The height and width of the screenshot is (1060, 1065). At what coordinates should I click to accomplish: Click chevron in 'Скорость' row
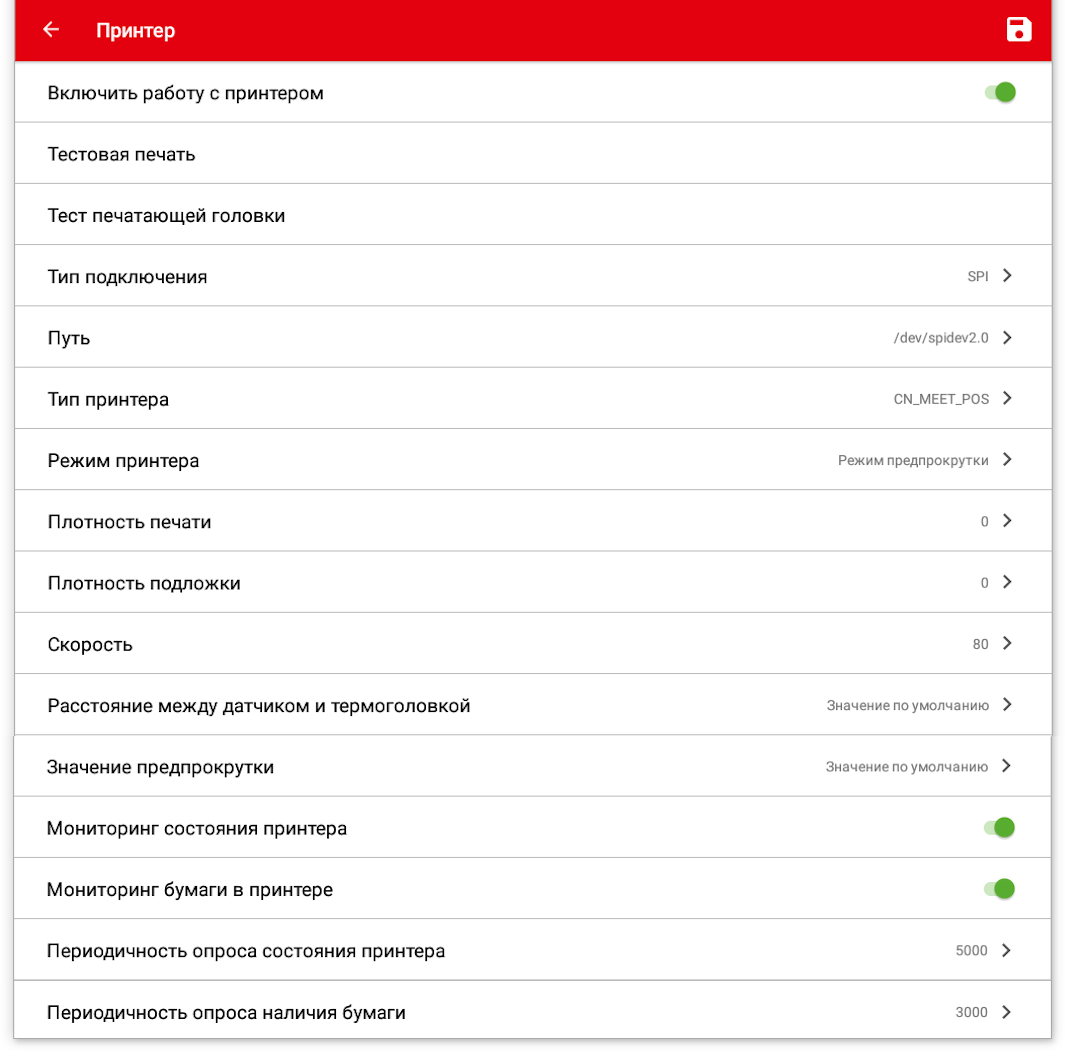1007,643
